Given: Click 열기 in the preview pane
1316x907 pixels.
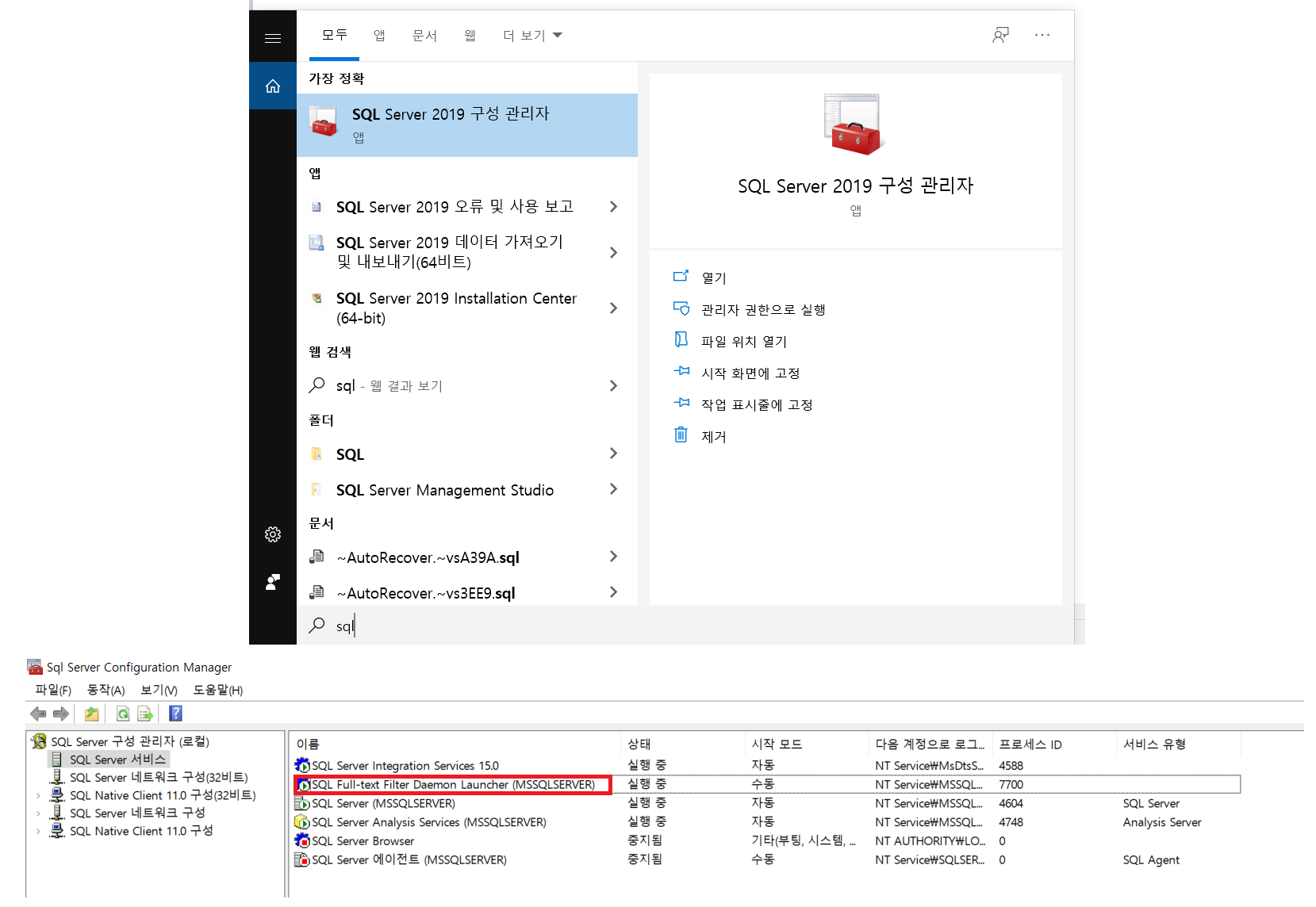Looking at the screenshot, I should point(714,277).
